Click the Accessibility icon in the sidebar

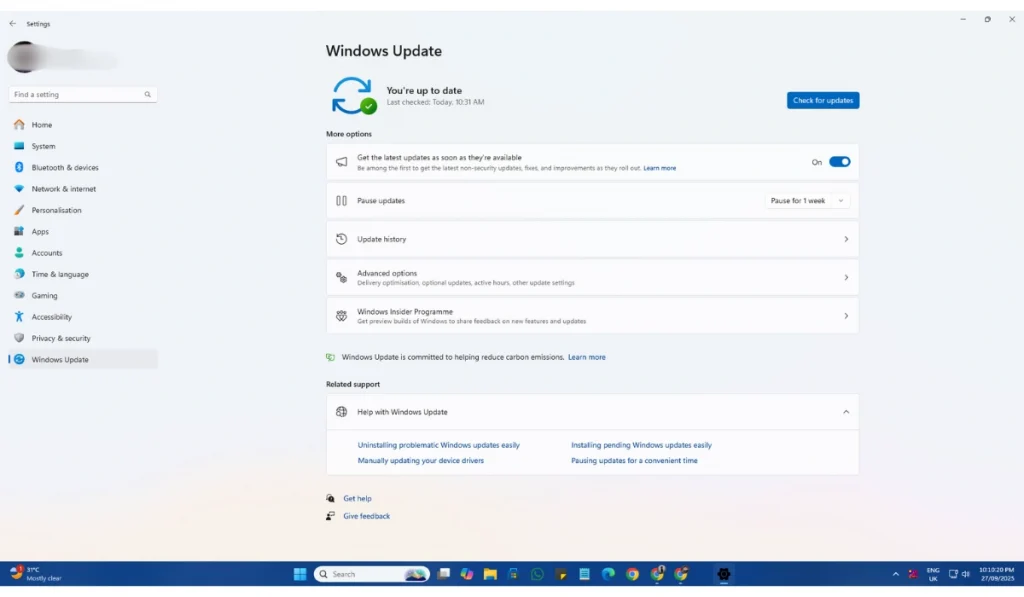[21, 316]
